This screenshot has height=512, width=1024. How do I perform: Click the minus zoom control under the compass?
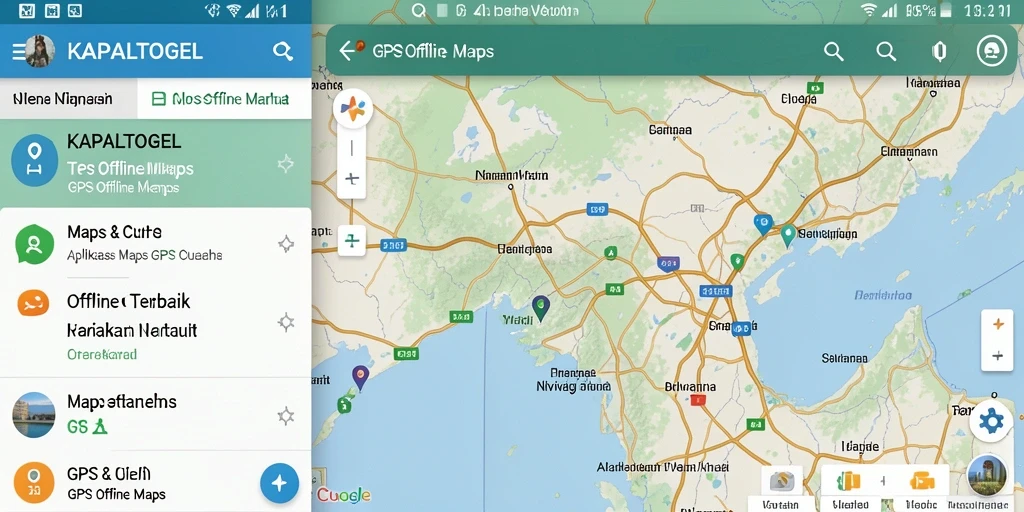[351, 148]
